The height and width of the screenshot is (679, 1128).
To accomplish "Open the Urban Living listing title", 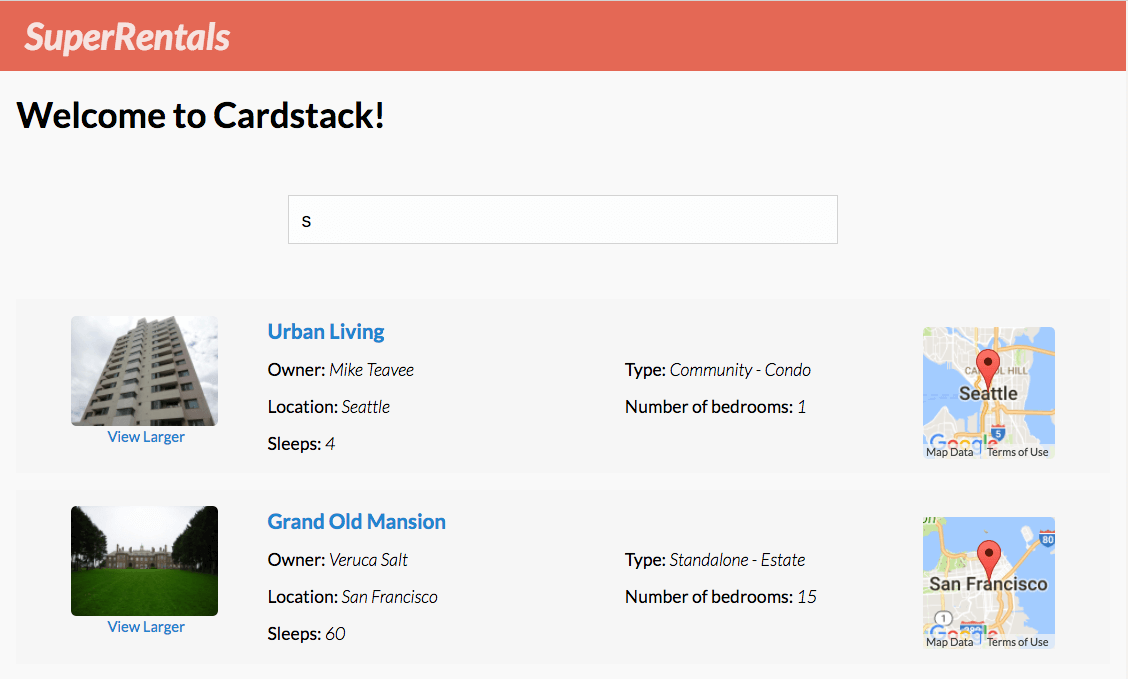I will [326, 332].
